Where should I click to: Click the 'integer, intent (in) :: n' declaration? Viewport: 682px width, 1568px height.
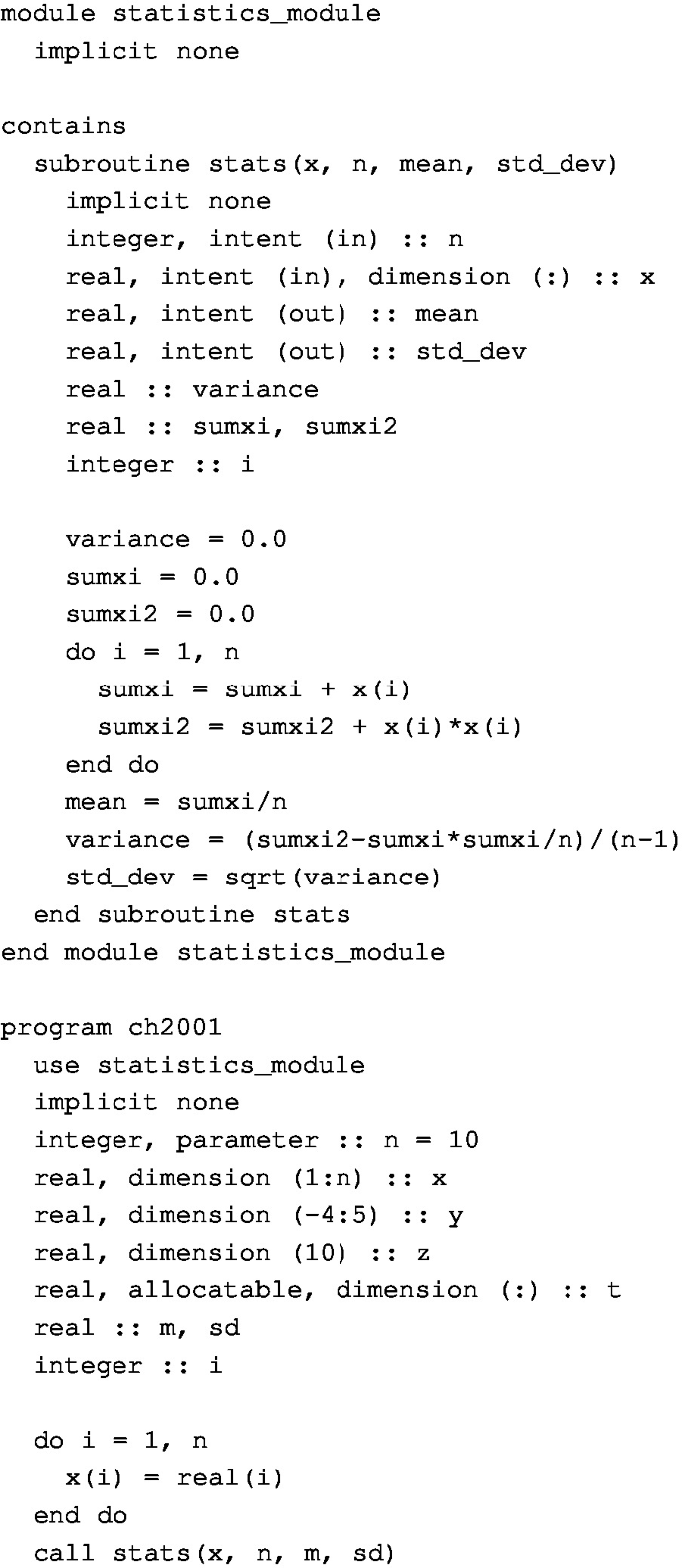pyautogui.click(x=264, y=239)
